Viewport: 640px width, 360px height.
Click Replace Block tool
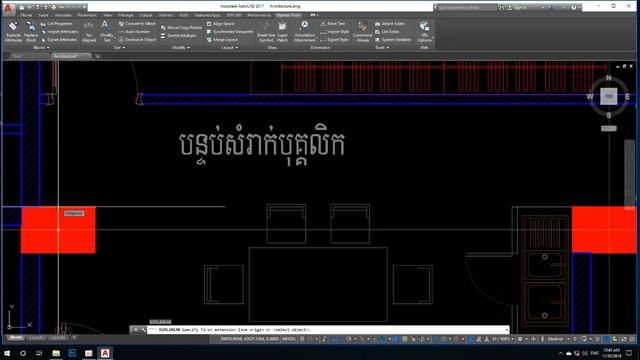coord(31,32)
